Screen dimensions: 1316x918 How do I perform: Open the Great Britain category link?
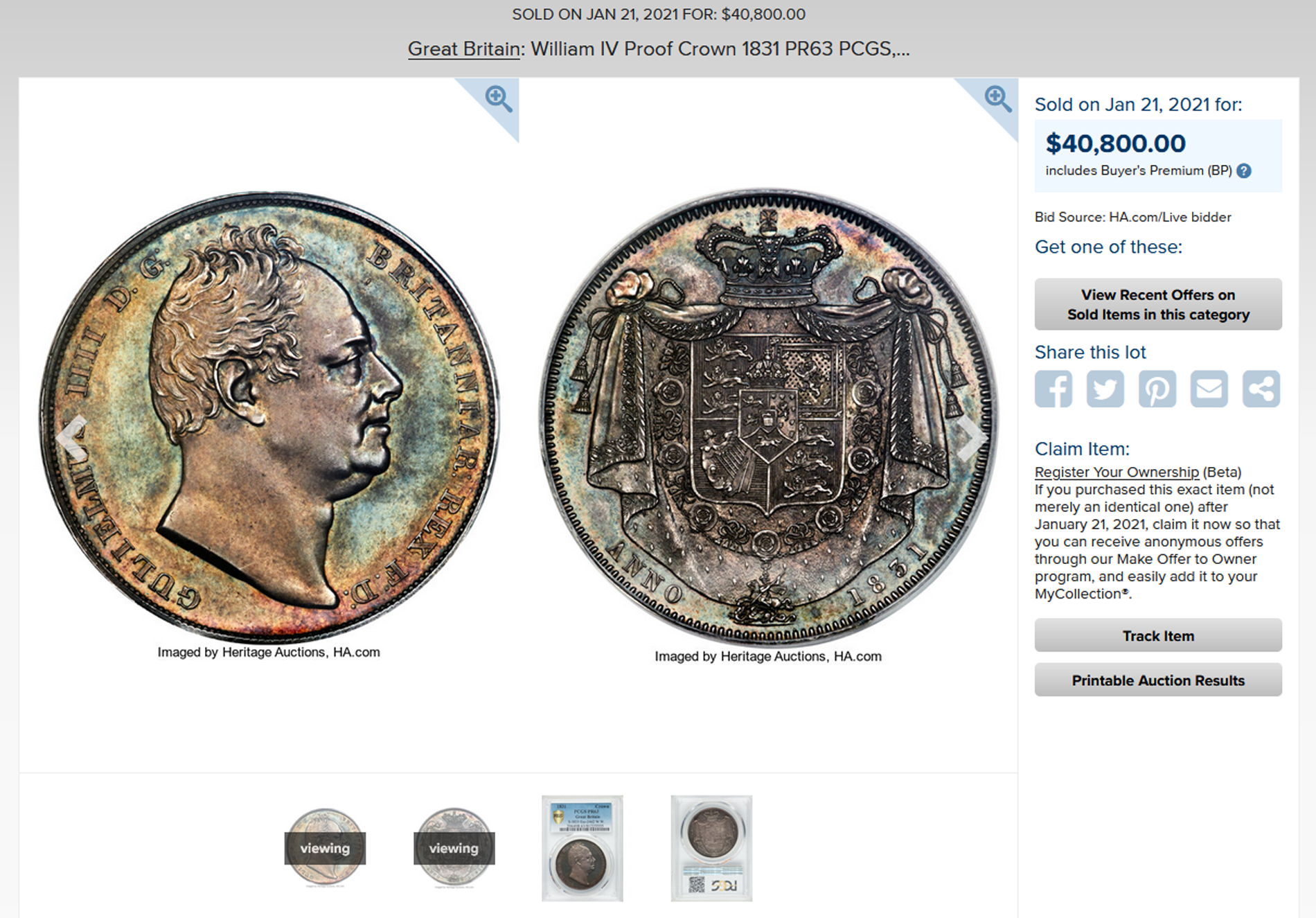tap(464, 49)
